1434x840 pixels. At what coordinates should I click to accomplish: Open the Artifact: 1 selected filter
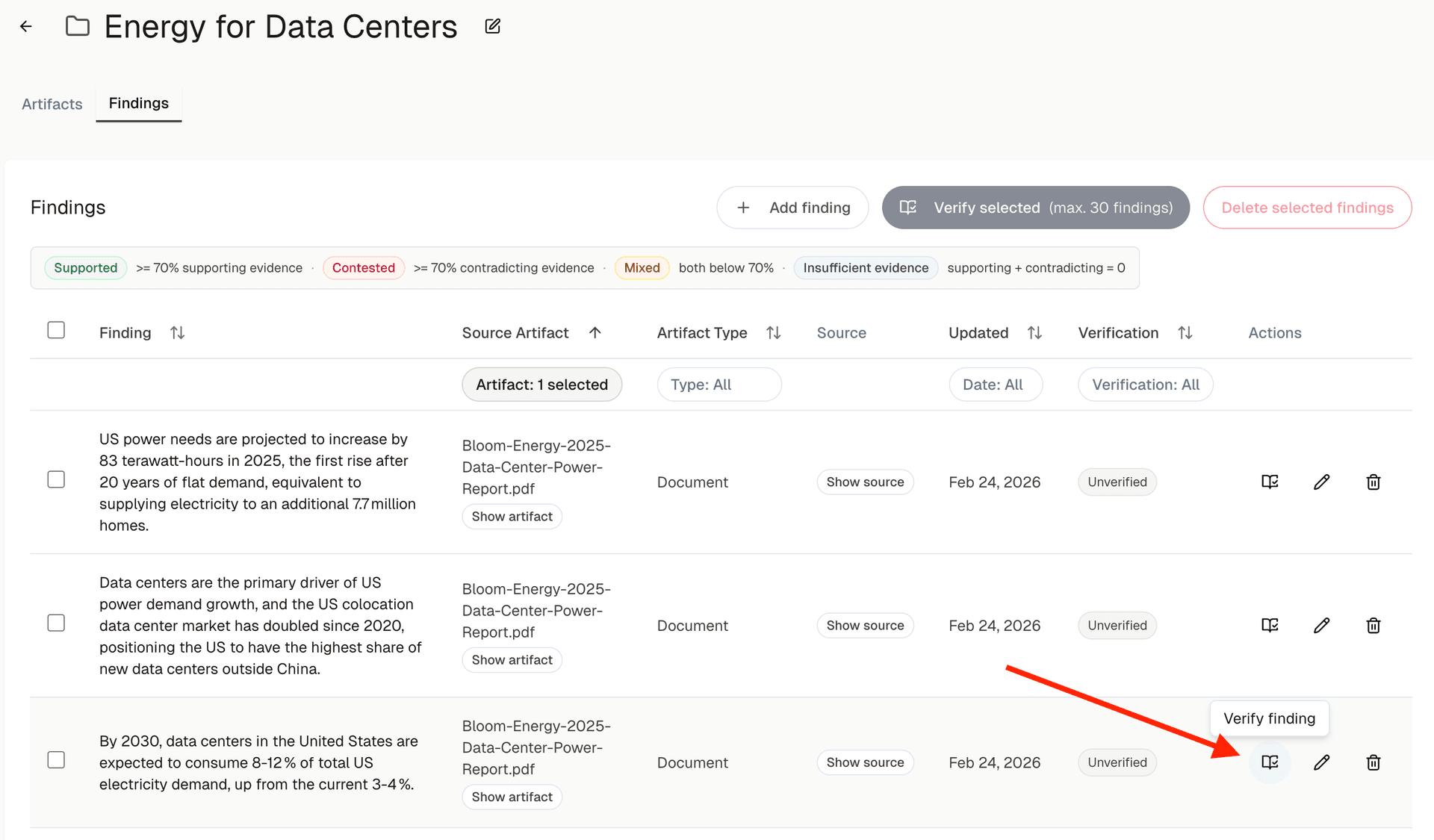tap(541, 385)
